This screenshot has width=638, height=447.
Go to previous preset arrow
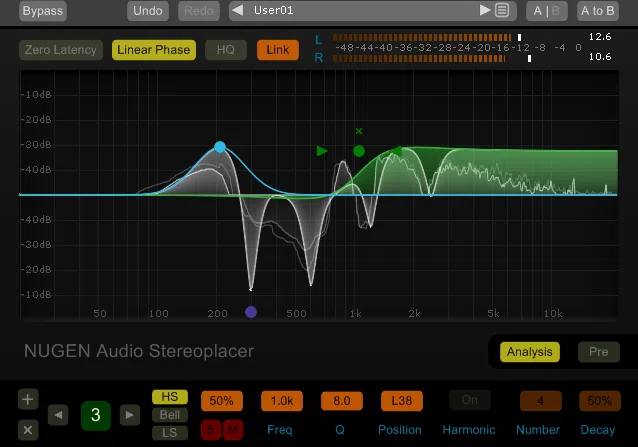coord(238,10)
